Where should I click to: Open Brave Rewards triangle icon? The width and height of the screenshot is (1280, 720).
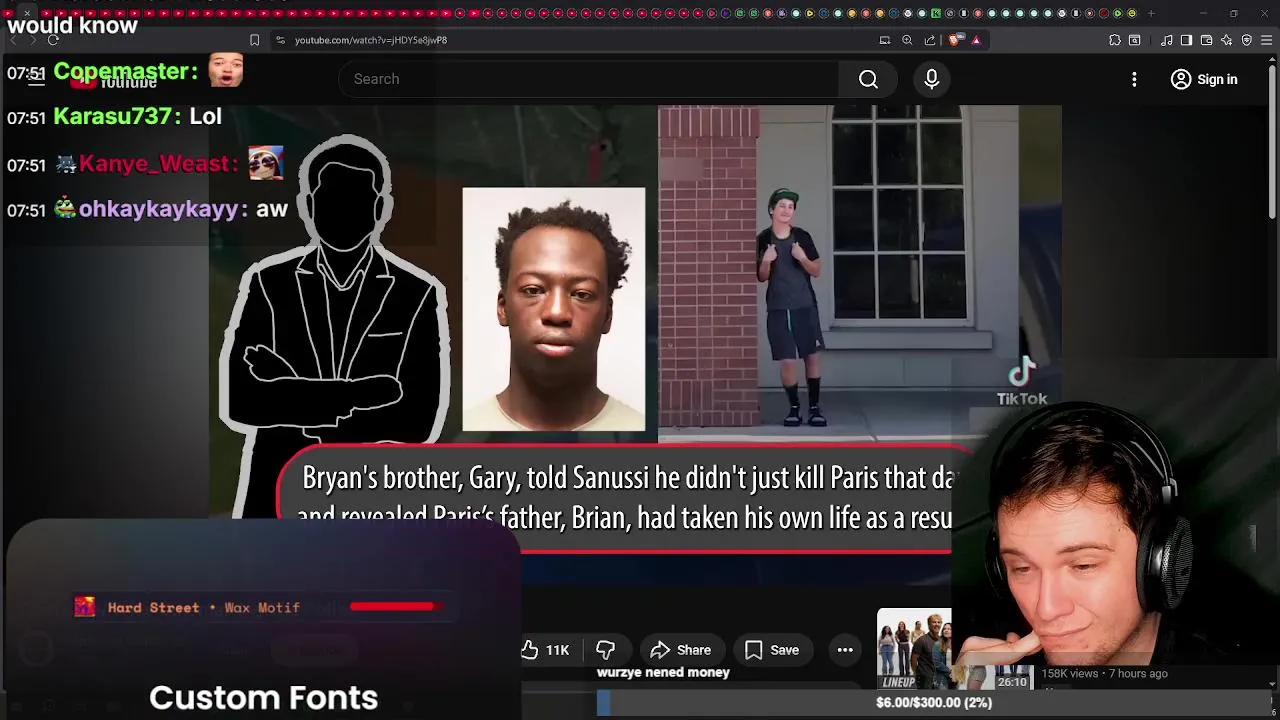coord(976,40)
